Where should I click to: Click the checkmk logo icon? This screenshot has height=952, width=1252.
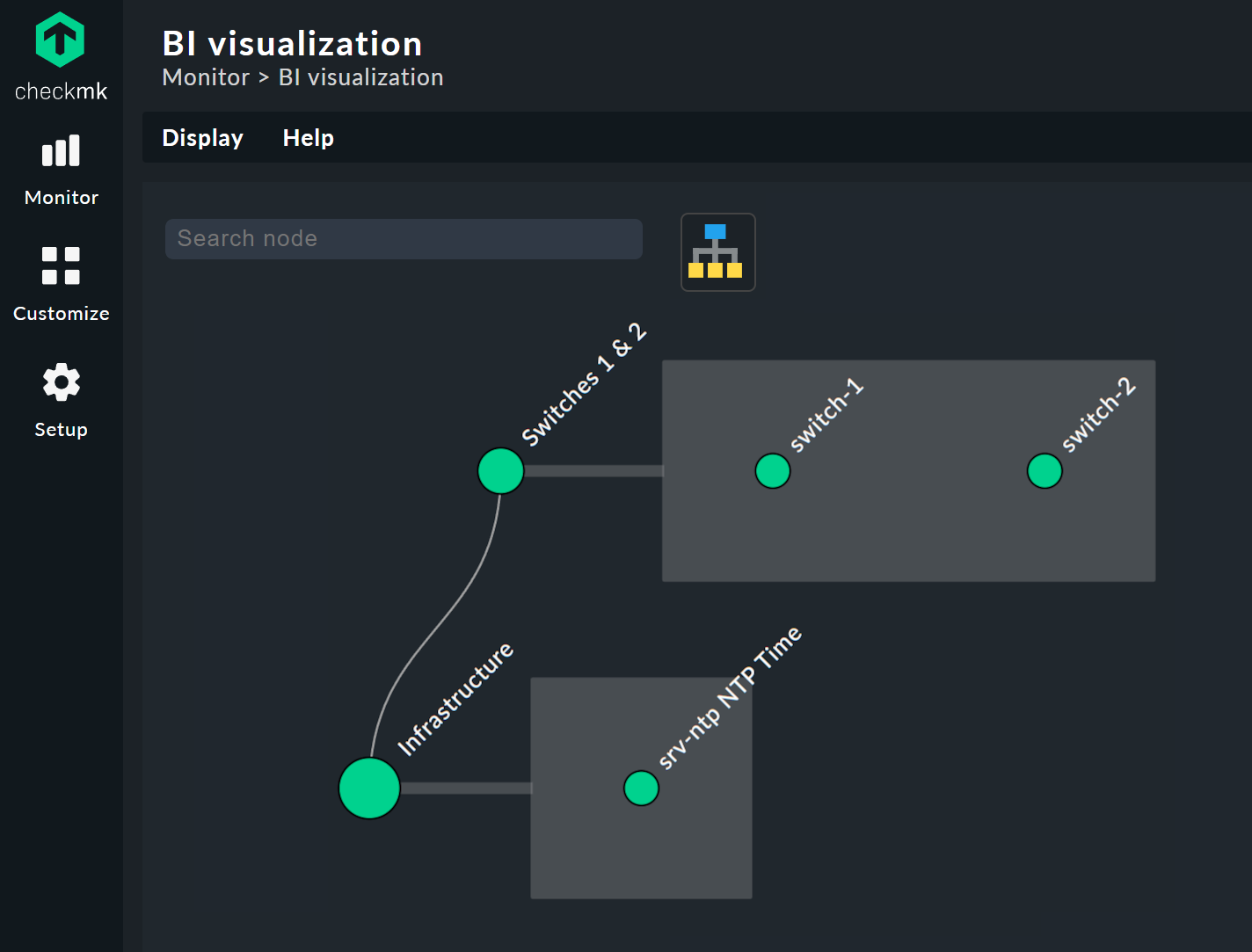[60, 39]
